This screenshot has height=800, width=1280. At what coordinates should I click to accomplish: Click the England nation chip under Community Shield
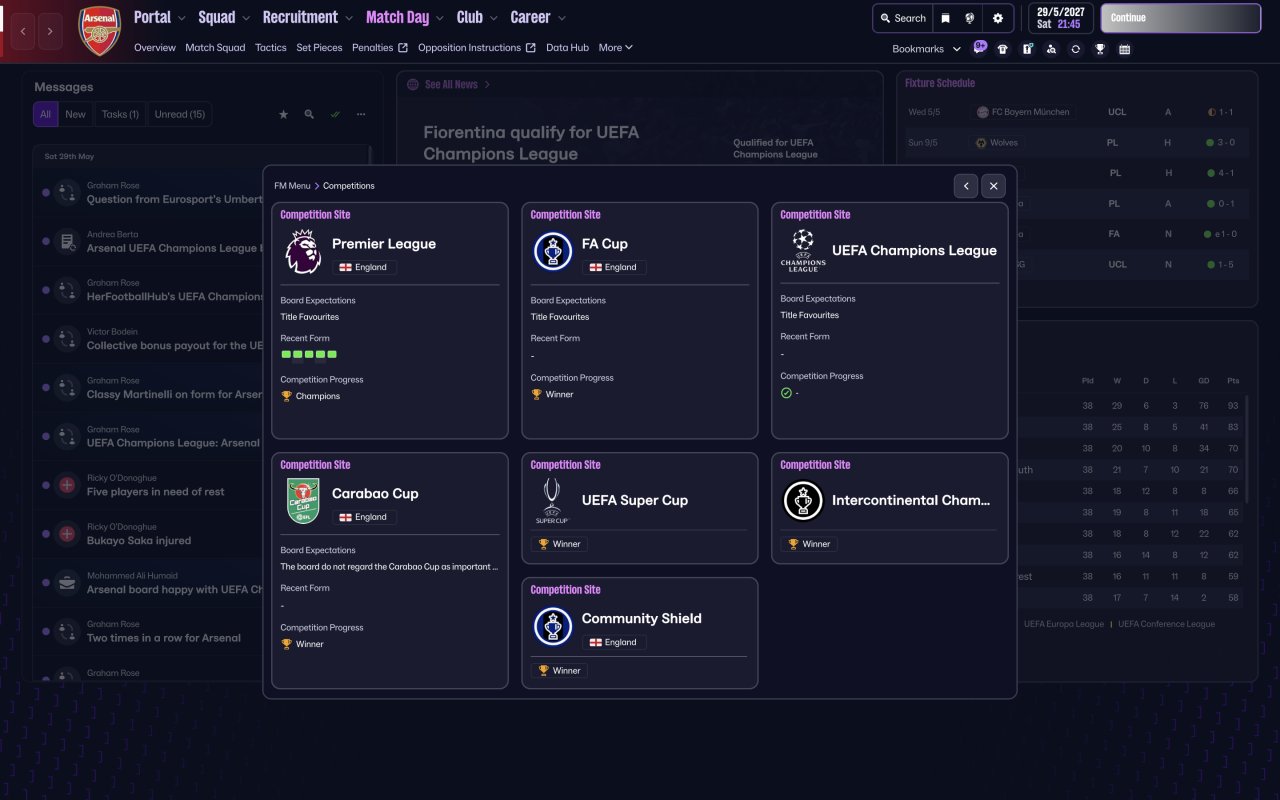614,642
